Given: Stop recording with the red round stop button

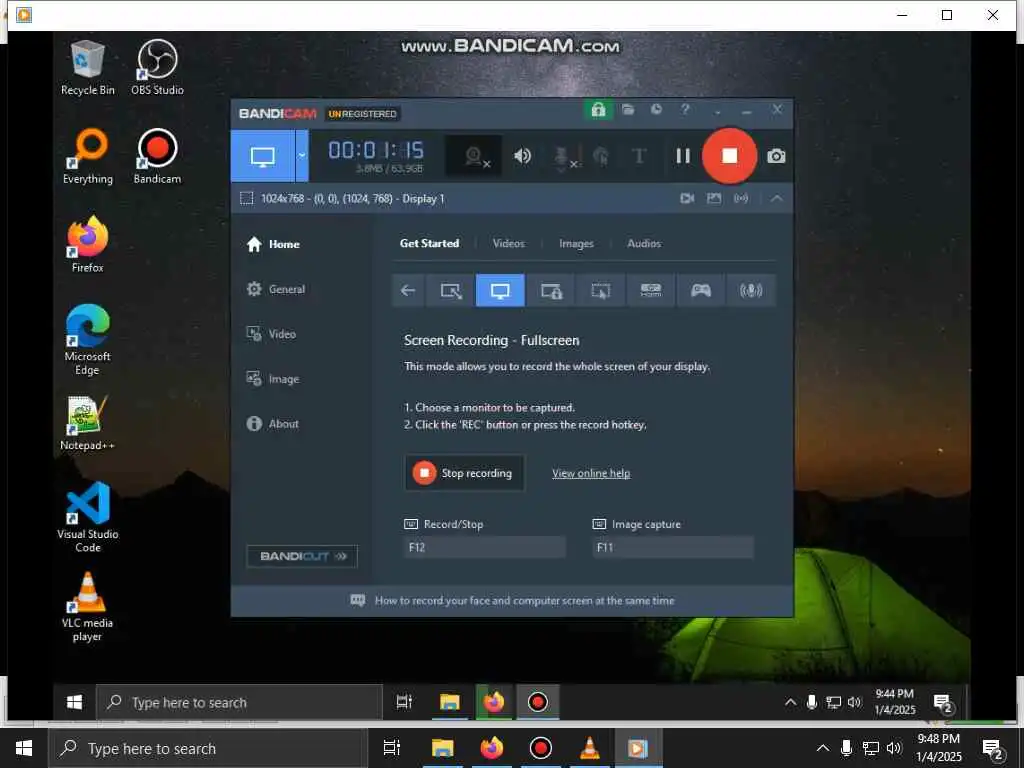Looking at the screenshot, I should pos(729,155).
